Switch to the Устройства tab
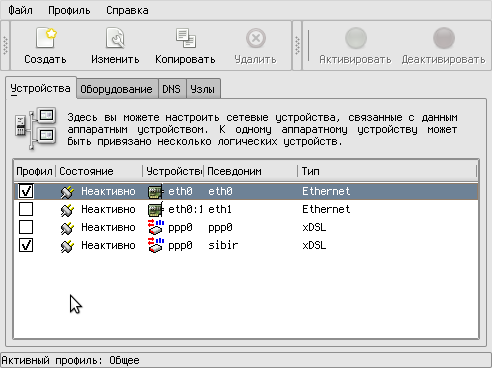This screenshot has height=368, width=492. point(41,88)
